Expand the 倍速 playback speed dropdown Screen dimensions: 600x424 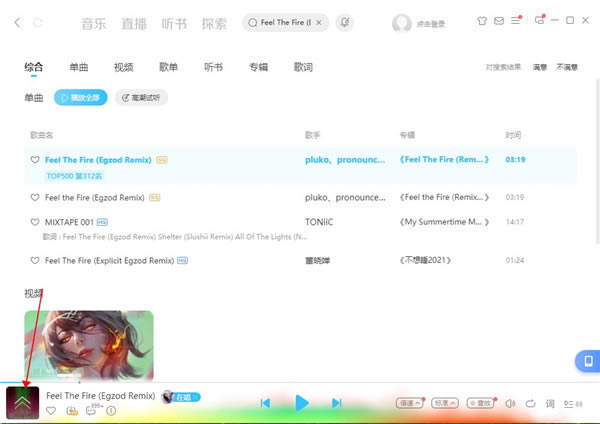point(410,403)
